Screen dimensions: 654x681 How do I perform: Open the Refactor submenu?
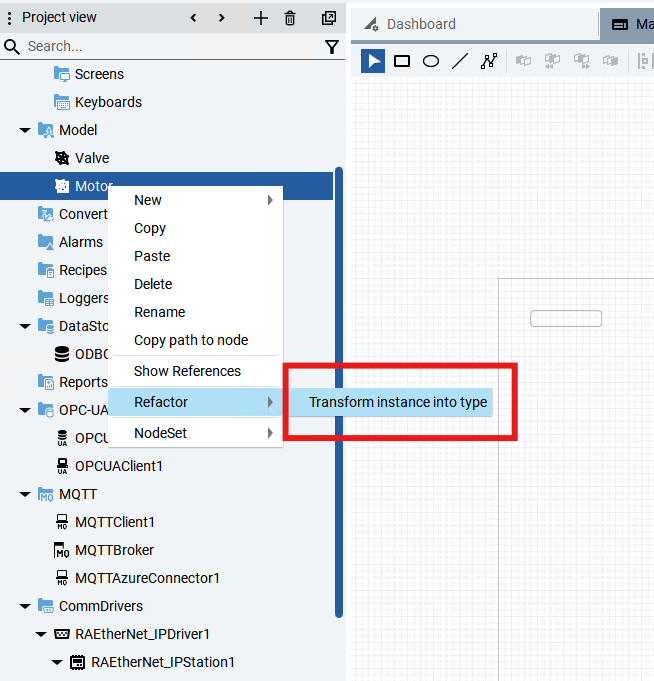[x=195, y=402]
